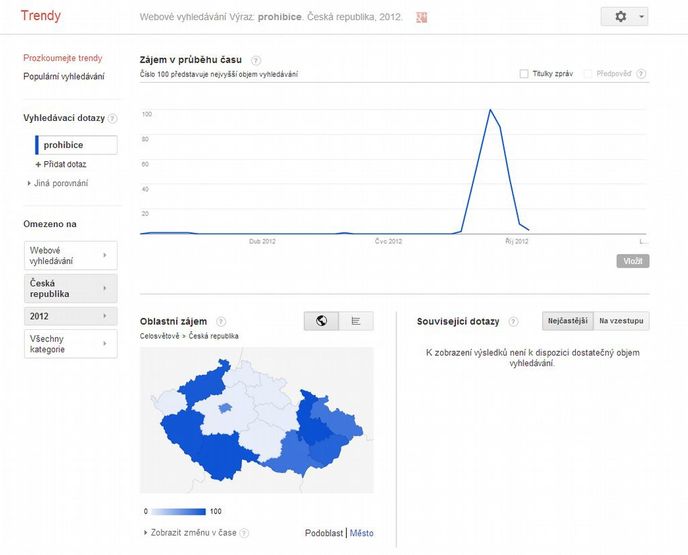This screenshot has height=555, width=688.
Task: Switch to list bar view
Action: 356,321
